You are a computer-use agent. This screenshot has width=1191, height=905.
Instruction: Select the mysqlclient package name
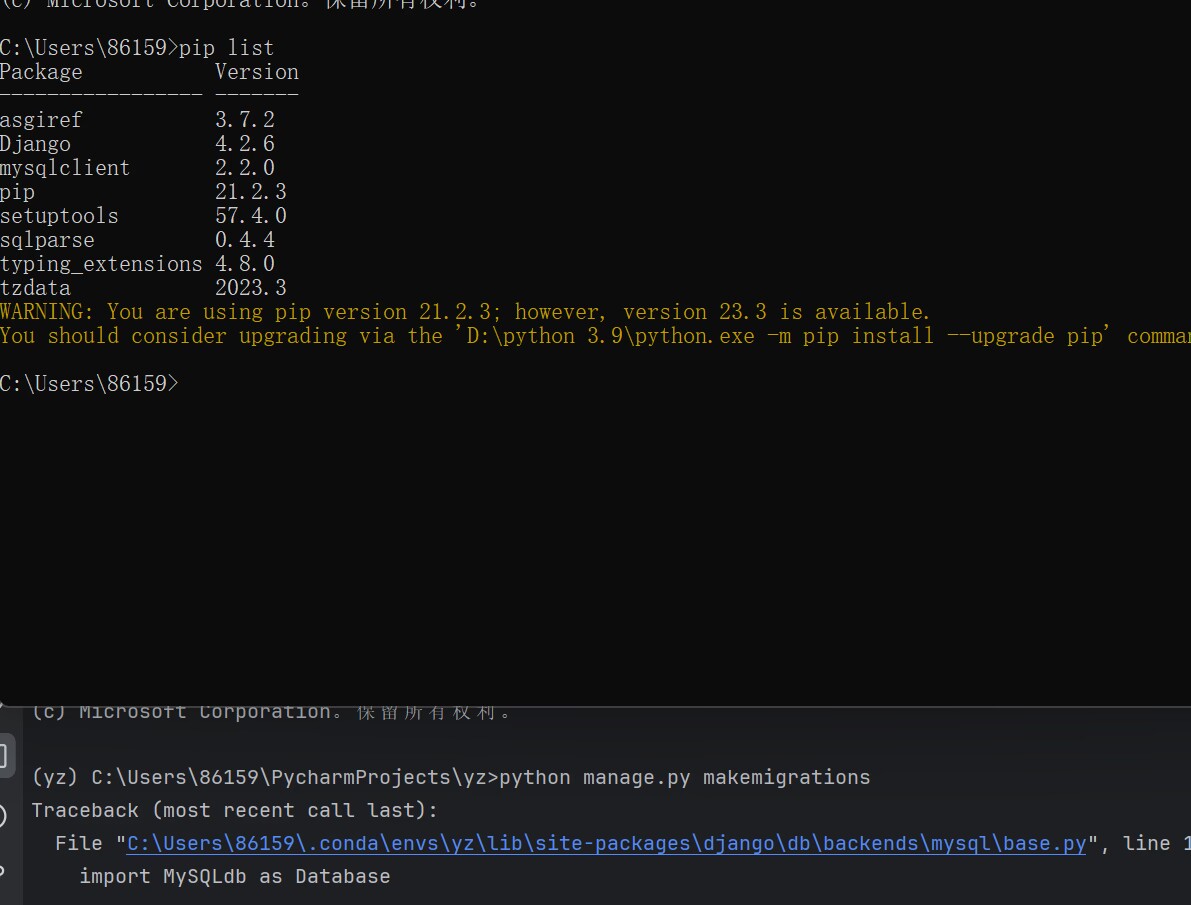[x=65, y=168]
